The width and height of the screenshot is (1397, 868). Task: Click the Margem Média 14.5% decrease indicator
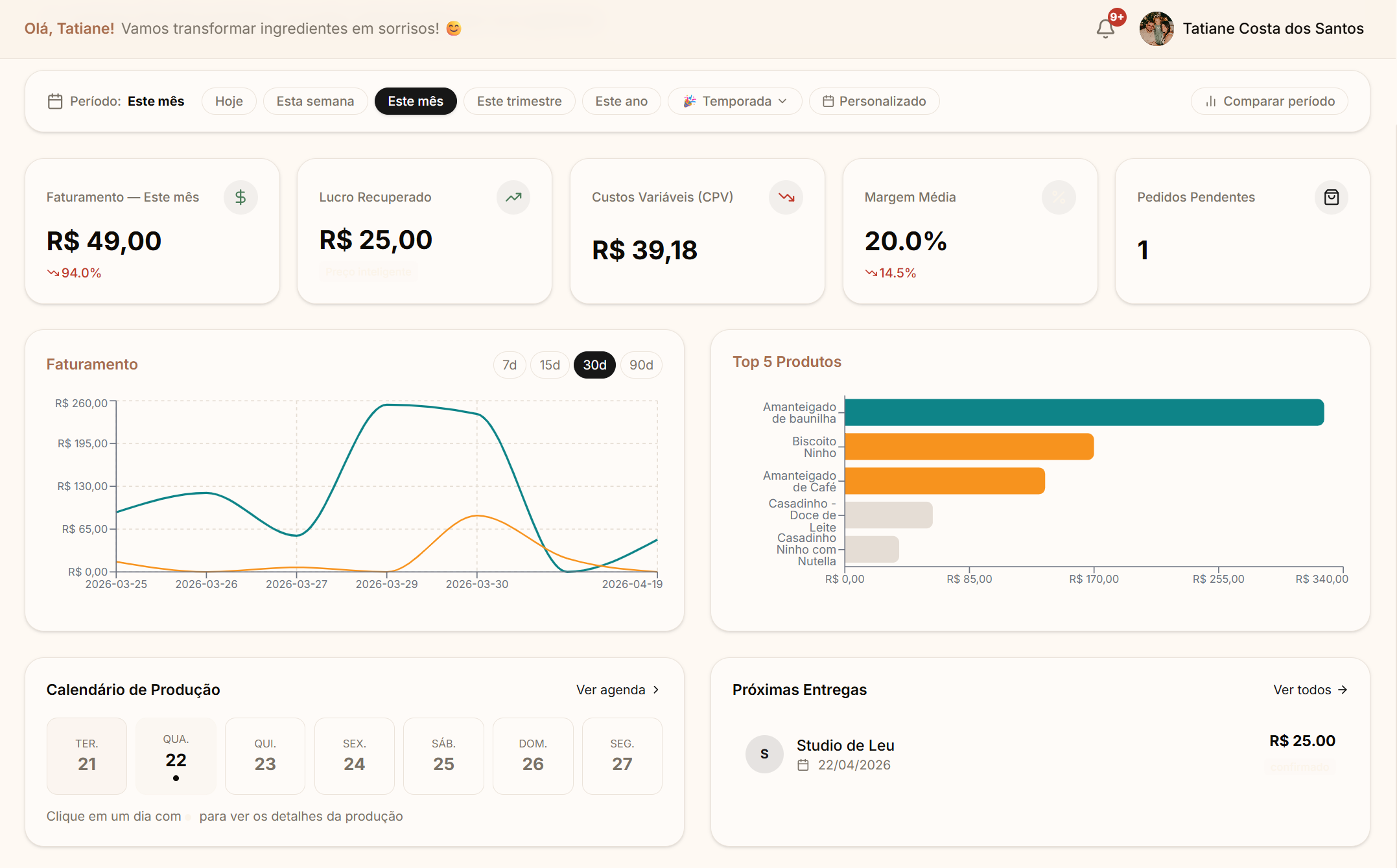click(x=891, y=273)
